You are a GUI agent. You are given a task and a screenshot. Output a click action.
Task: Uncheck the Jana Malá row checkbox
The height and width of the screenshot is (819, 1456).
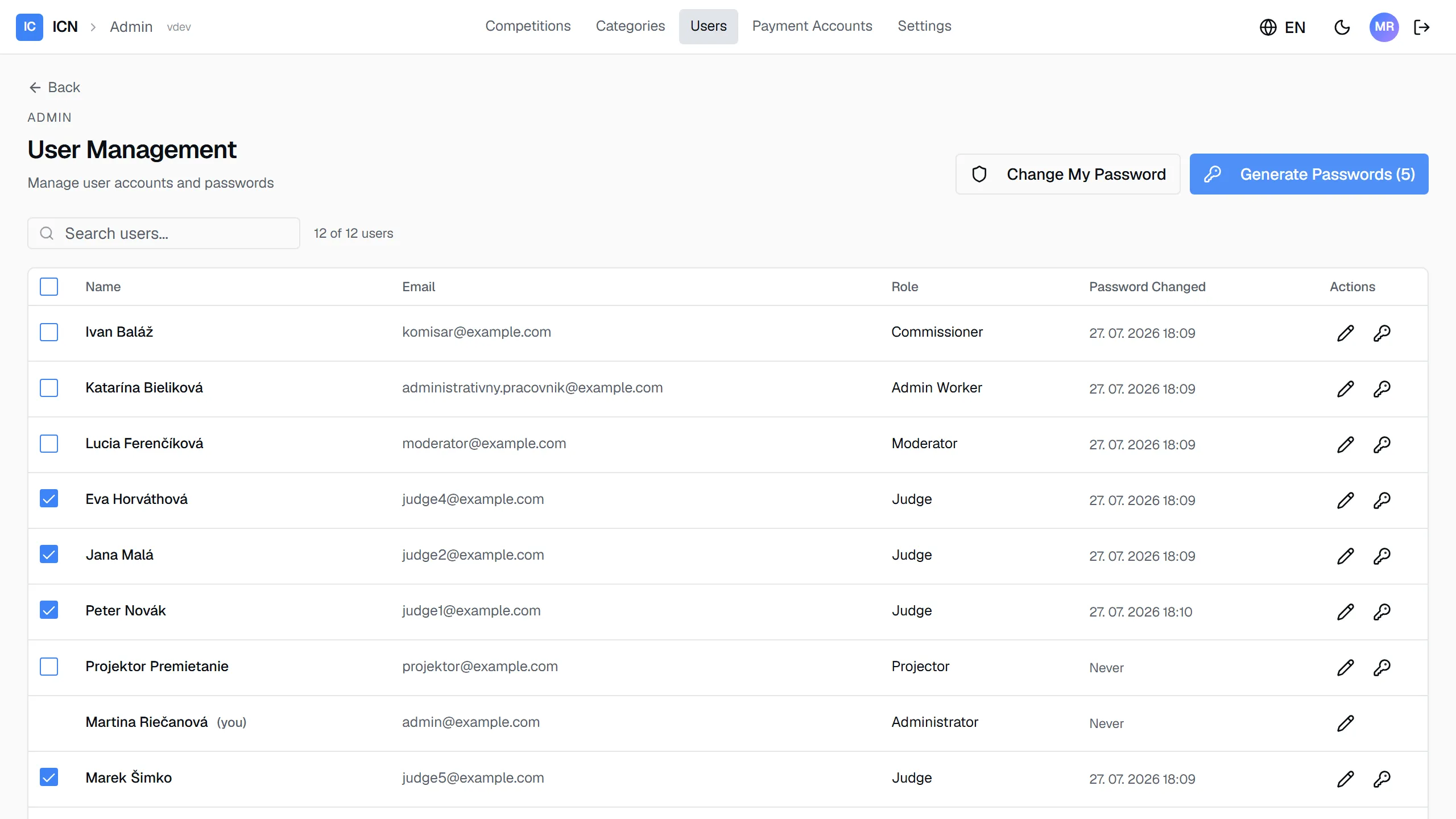click(x=49, y=554)
